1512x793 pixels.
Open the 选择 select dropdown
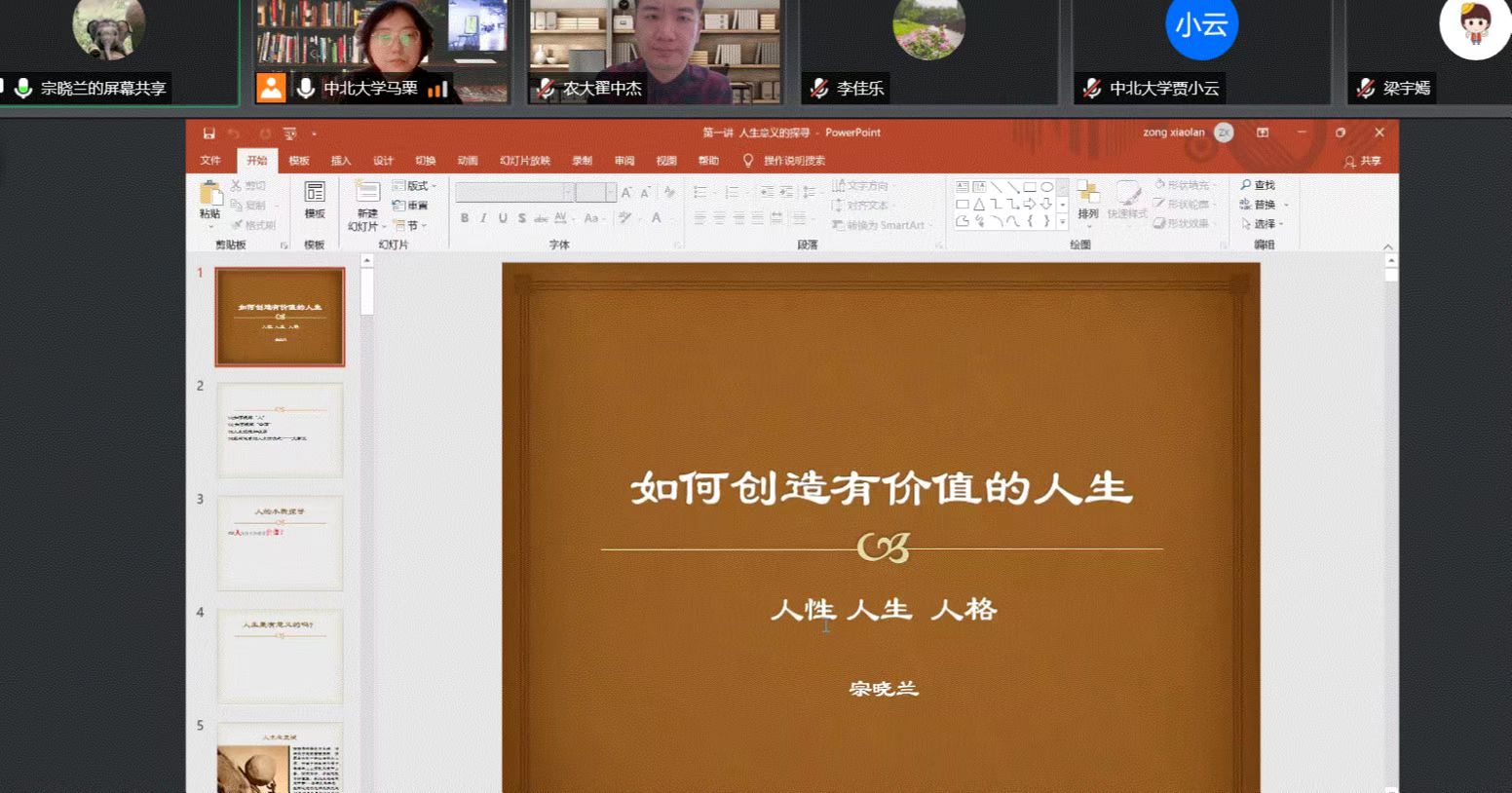pos(1264,224)
